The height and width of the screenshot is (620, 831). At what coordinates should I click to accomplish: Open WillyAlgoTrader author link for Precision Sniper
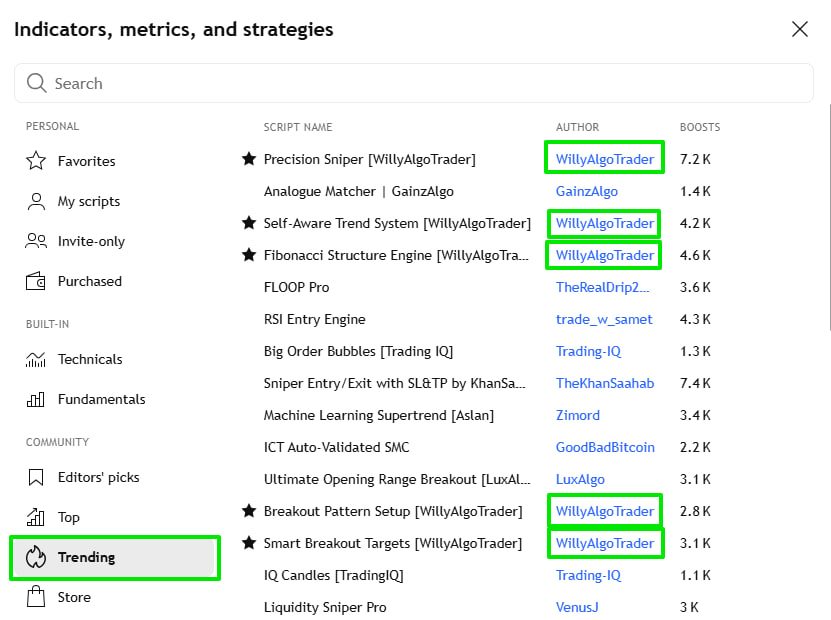[605, 159]
